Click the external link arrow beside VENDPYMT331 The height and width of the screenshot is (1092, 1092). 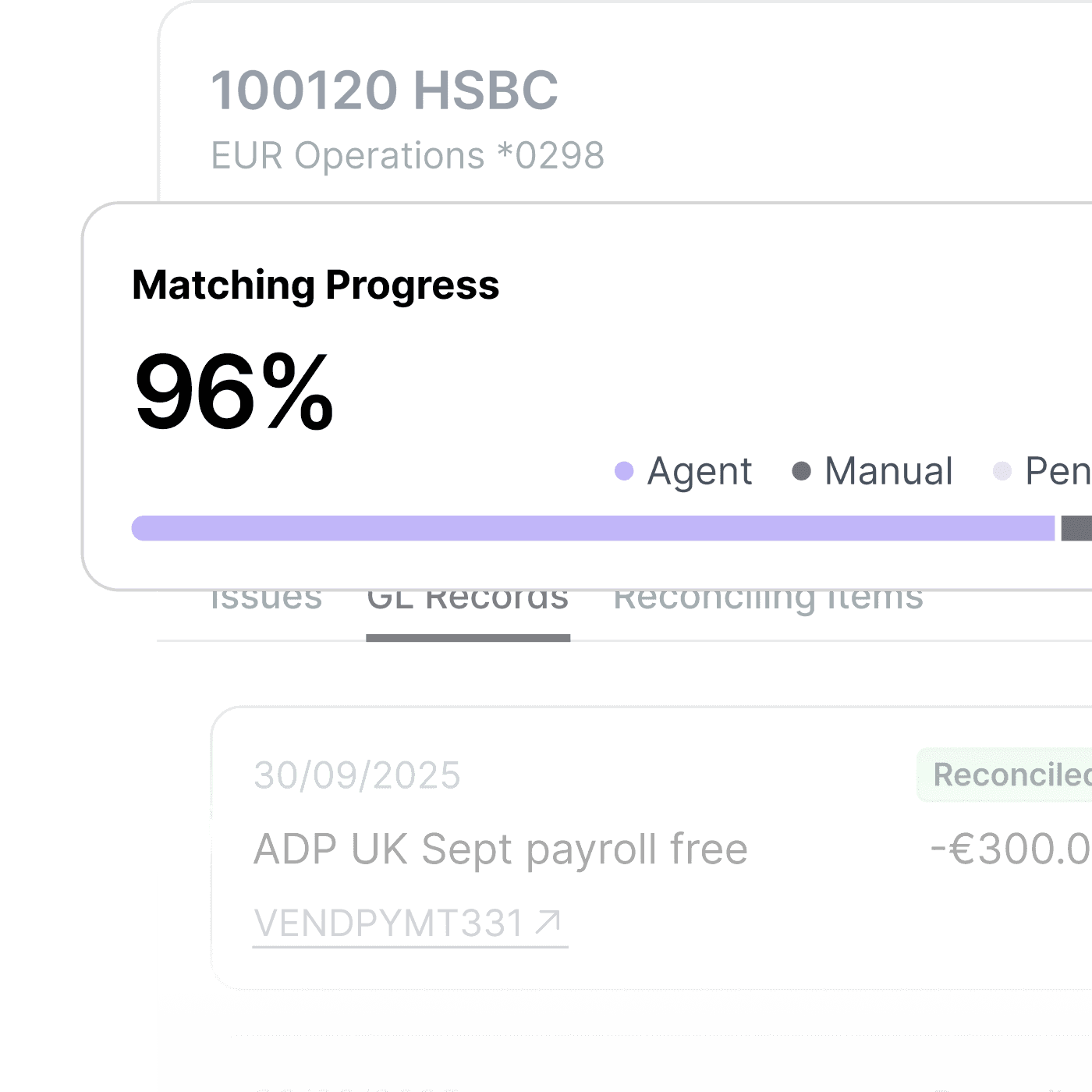click(548, 922)
